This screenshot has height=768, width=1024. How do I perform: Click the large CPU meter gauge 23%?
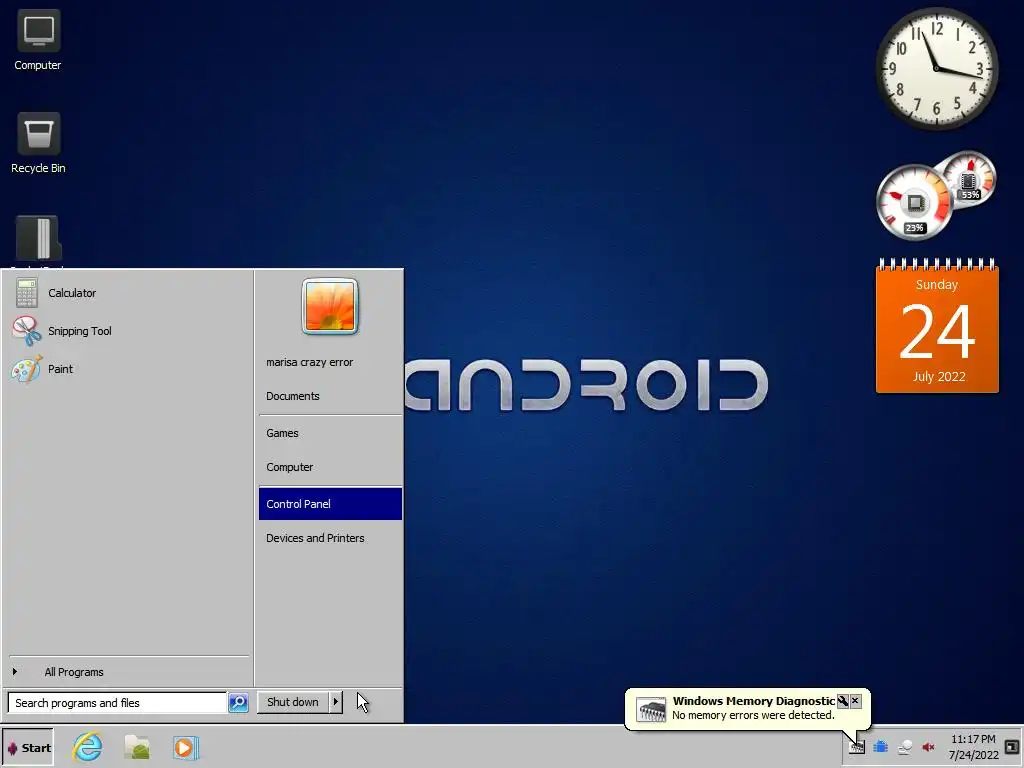click(914, 202)
